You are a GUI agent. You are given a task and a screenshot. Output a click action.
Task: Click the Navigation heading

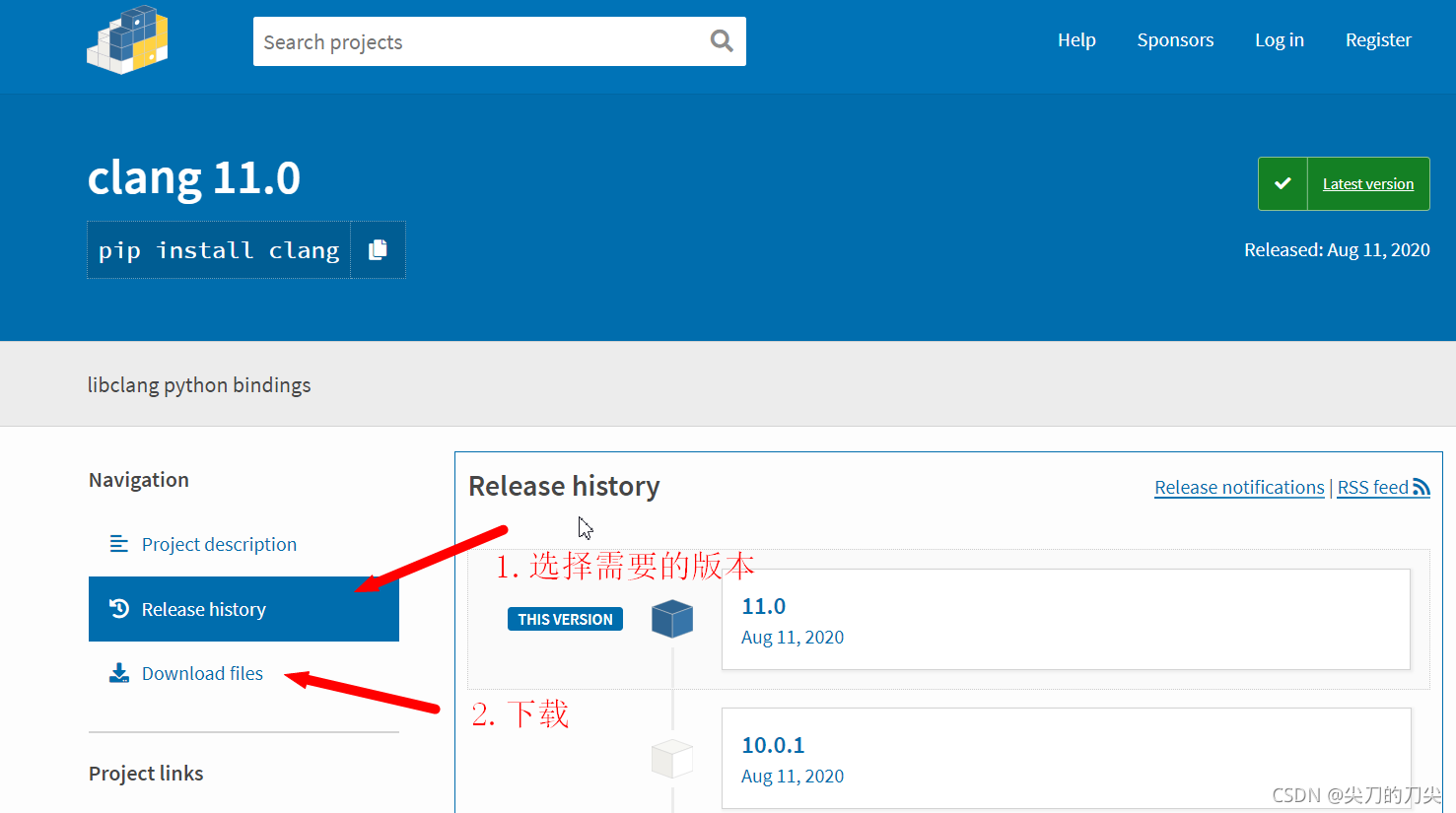pyautogui.click(x=139, y=480)
